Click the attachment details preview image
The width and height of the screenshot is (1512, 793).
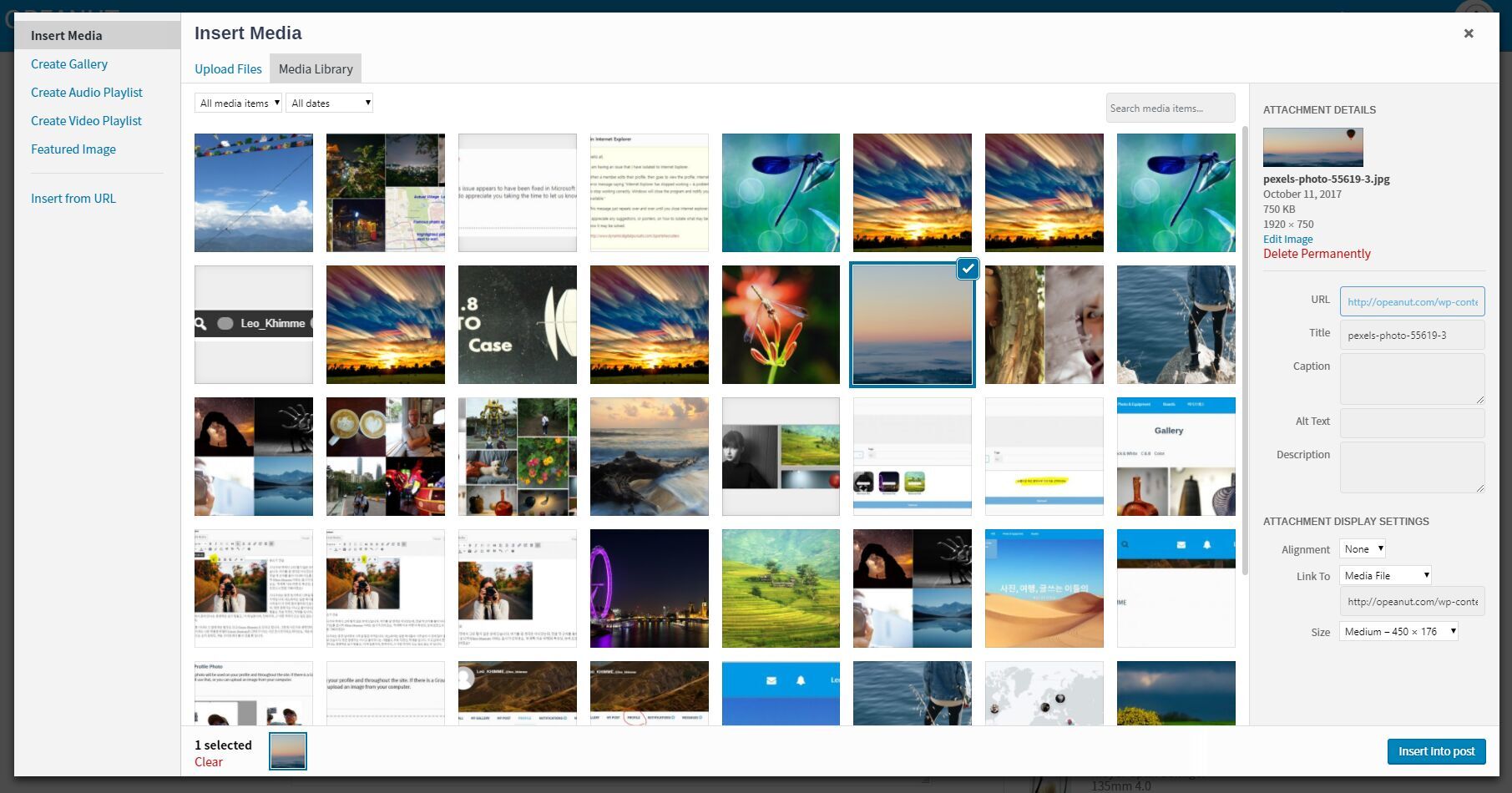point(1313,147)
